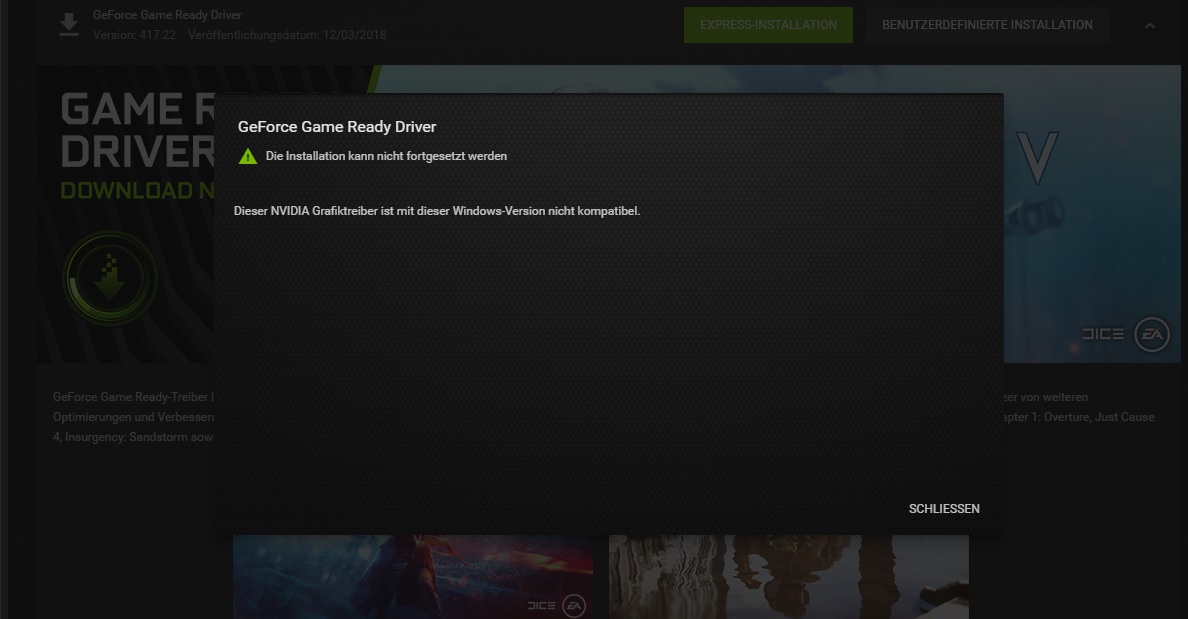Open the Battlefield soldier thumbnail below dialog

coord(413,577)
